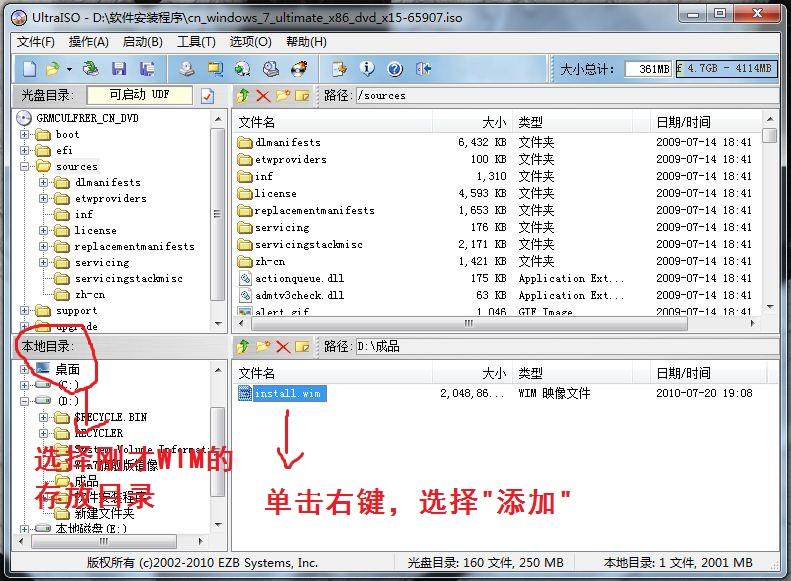Click the D:\成品 path field
The width and height of the screenshot is (791, 581).
point(567,346)
